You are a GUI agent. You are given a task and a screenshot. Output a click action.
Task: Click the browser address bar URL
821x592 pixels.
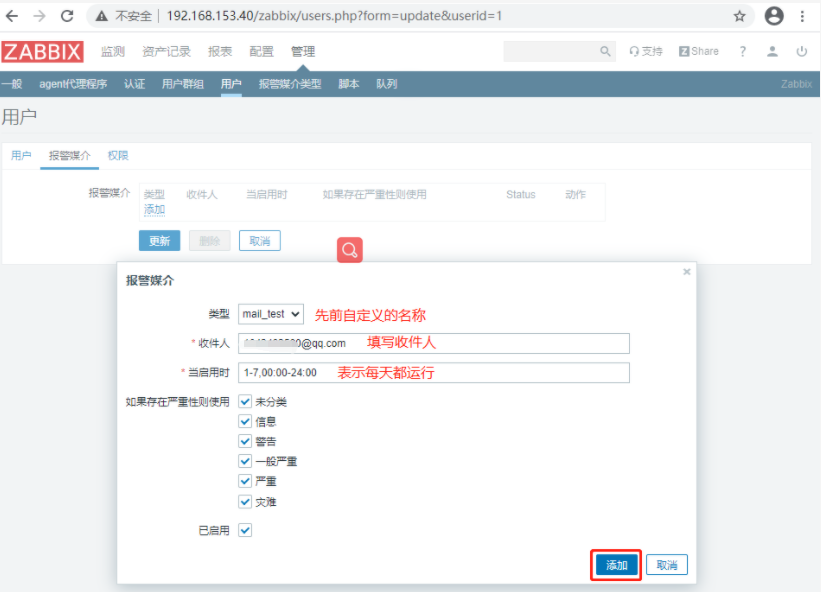pos(334,16)
